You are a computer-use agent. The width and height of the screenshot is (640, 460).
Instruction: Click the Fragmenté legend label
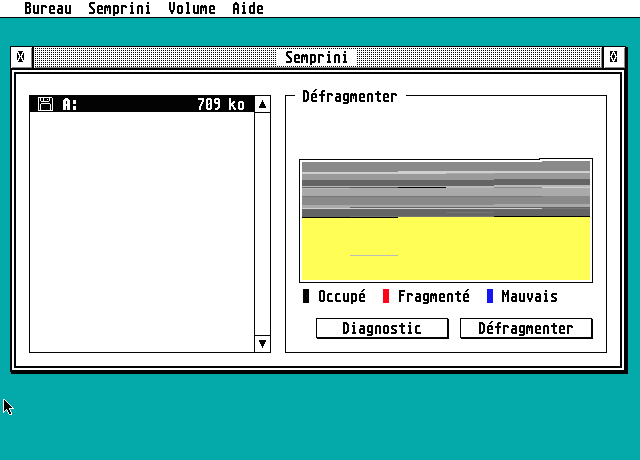[x=433, y=296]
